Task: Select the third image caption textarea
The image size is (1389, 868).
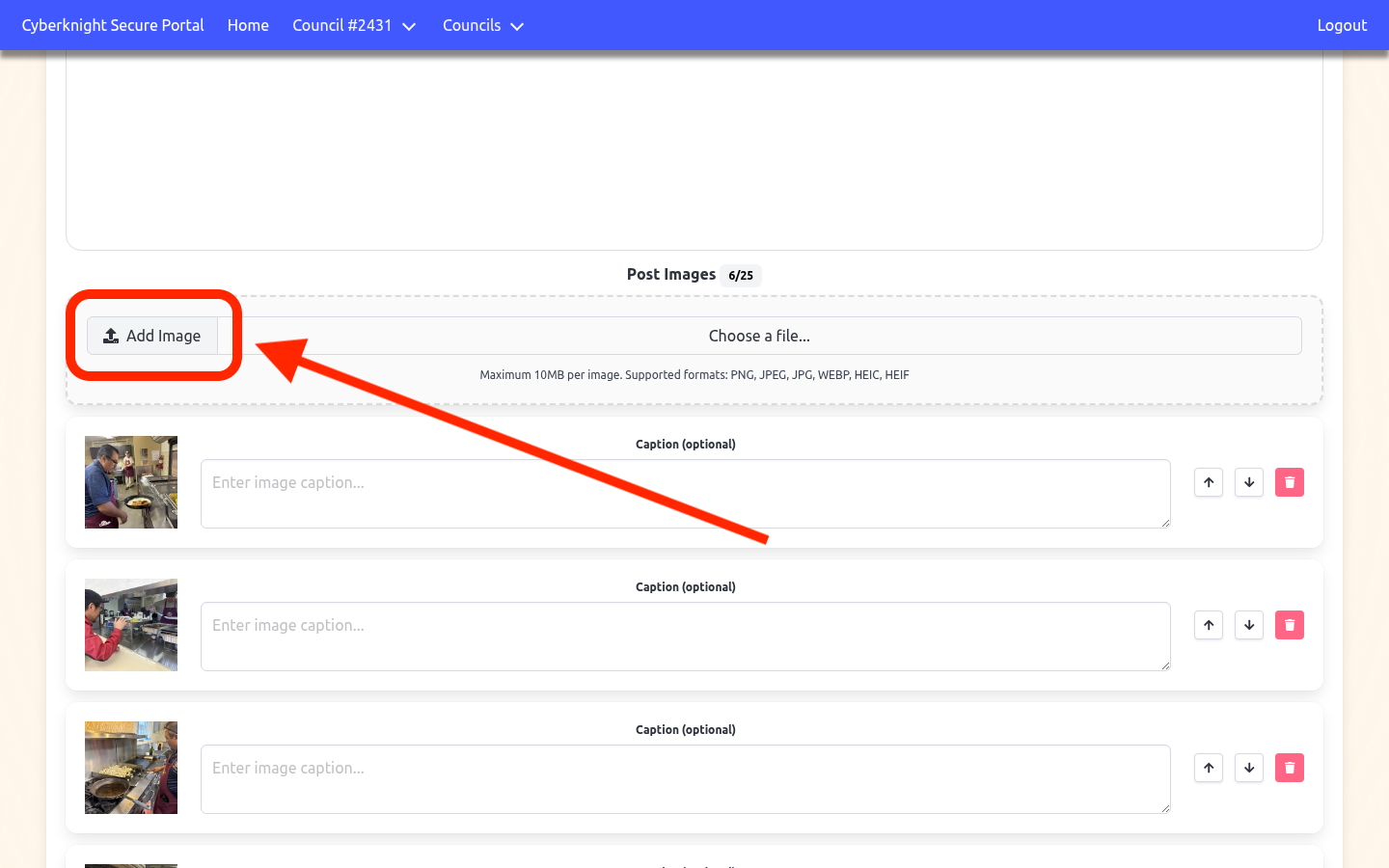Action: tap(685, 779)
